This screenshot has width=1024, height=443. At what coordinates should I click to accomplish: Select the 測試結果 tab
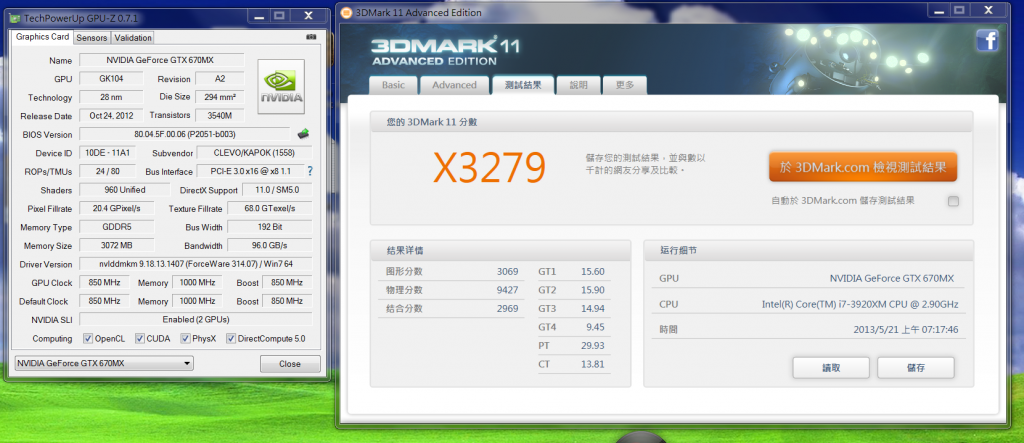tap(523, 85)
